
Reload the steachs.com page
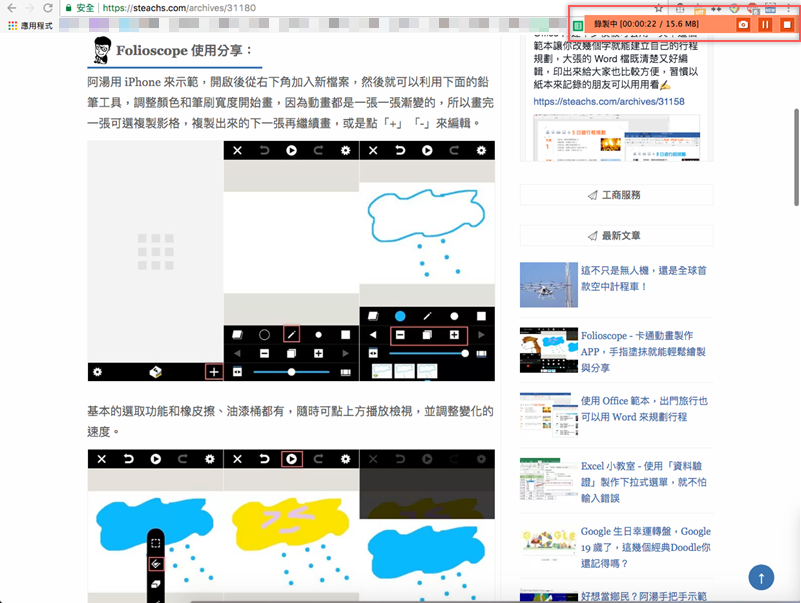[x=48, y=8]
